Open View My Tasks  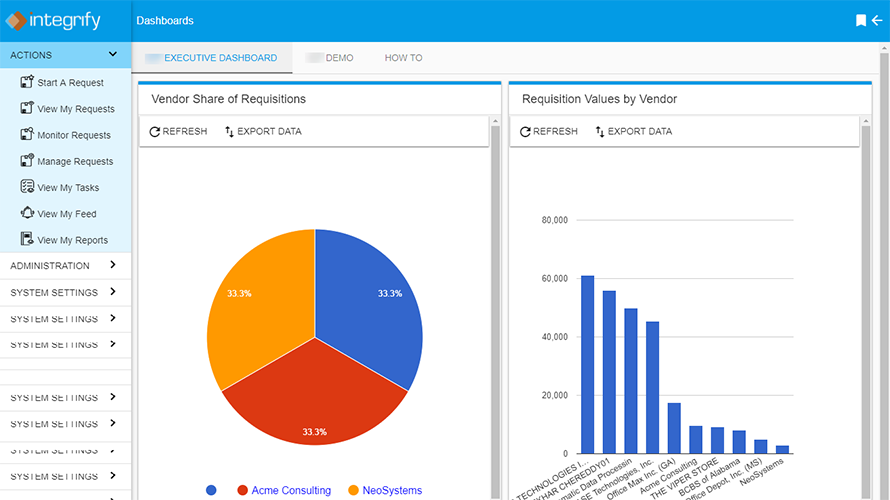[x=68, y=187]
